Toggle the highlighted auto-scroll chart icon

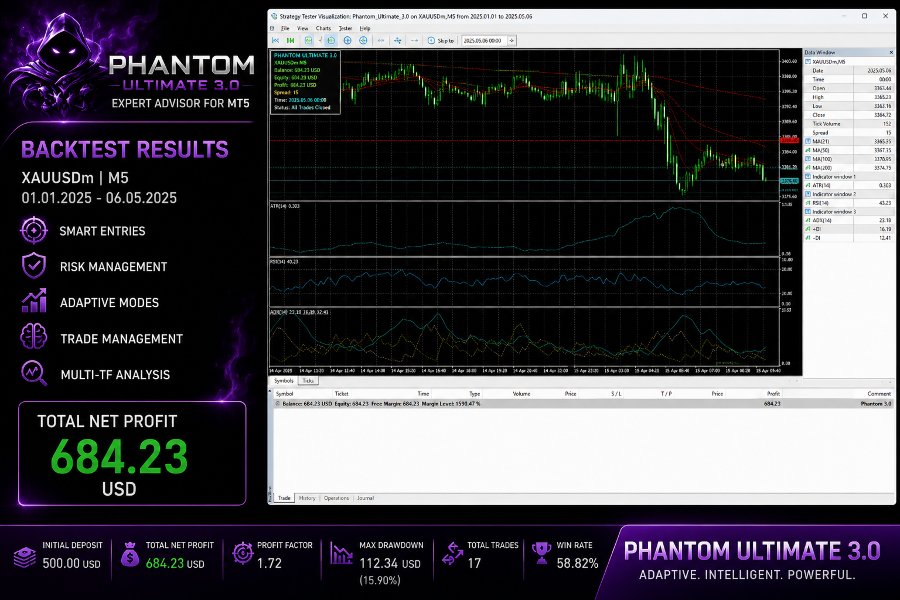pos(331,40)
